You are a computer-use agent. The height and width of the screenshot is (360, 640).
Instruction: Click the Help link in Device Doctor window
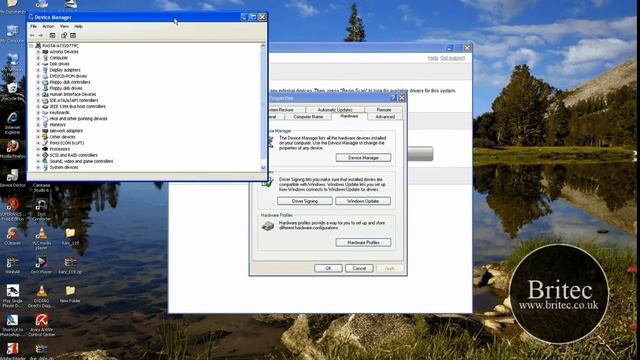[433, 58]
